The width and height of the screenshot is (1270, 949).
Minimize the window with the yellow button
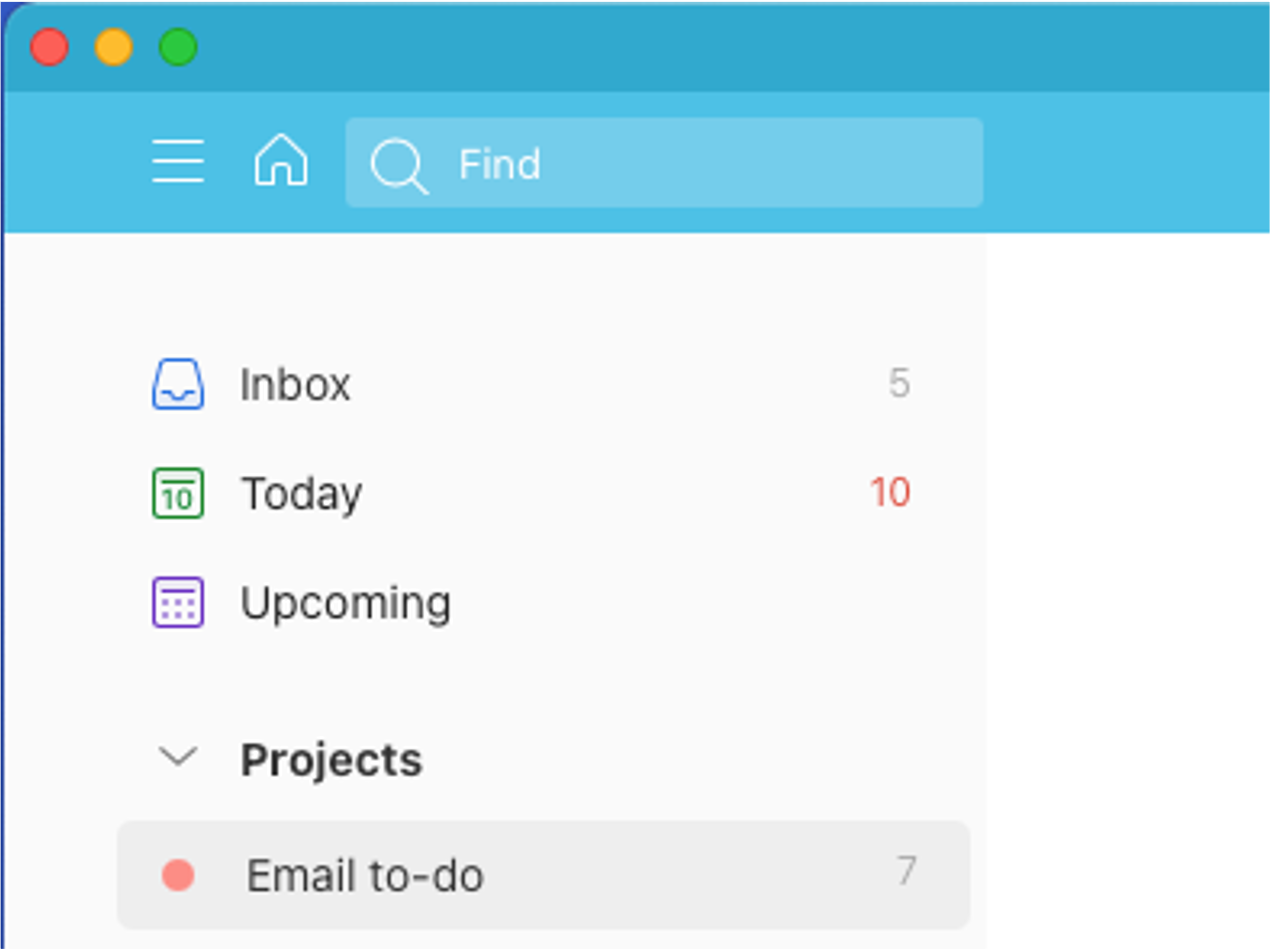coord(114,47)
